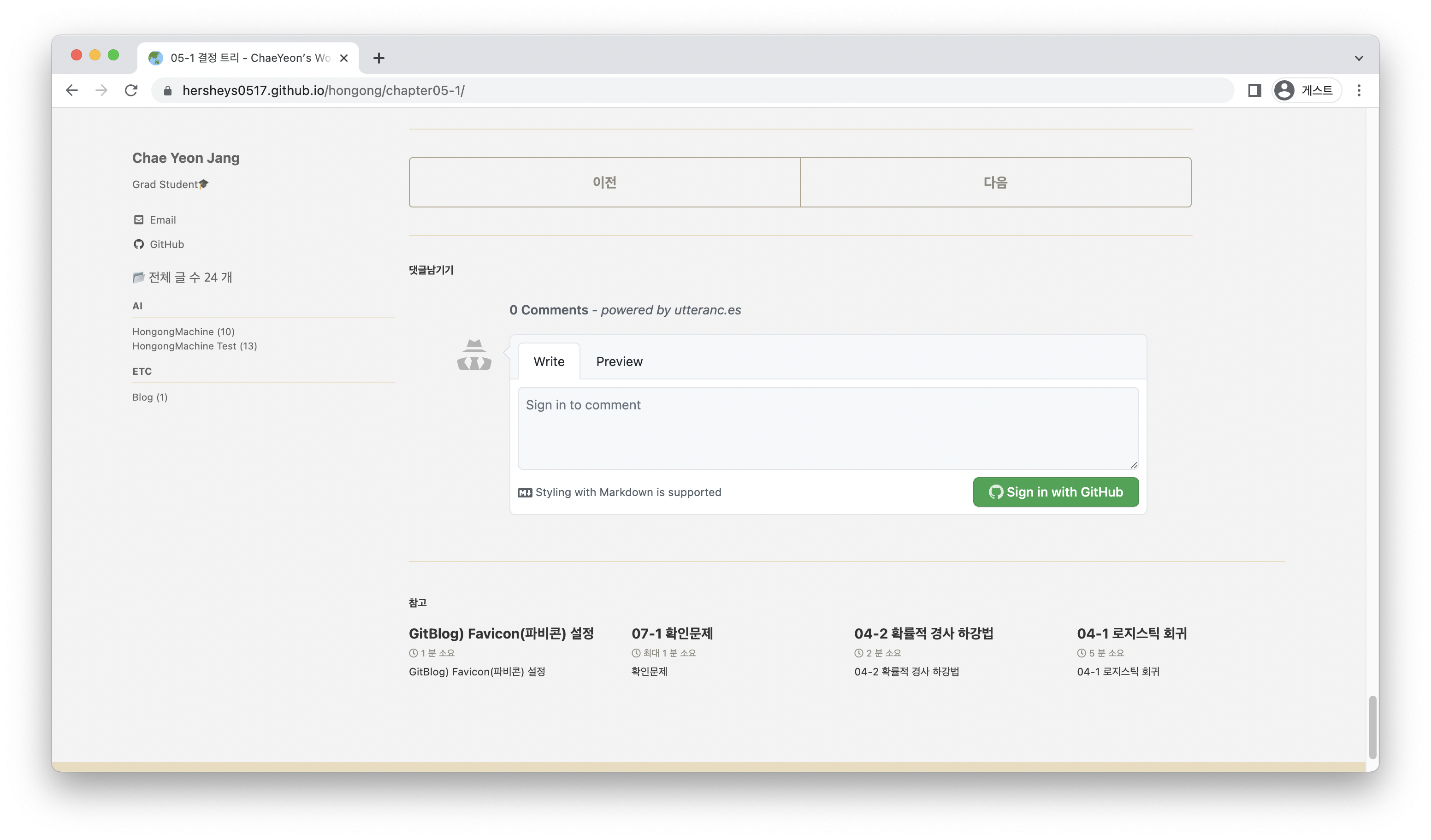Click the browser forward arrow
The height and width of the screenshot is (840, 1431).
click(101, 90)
